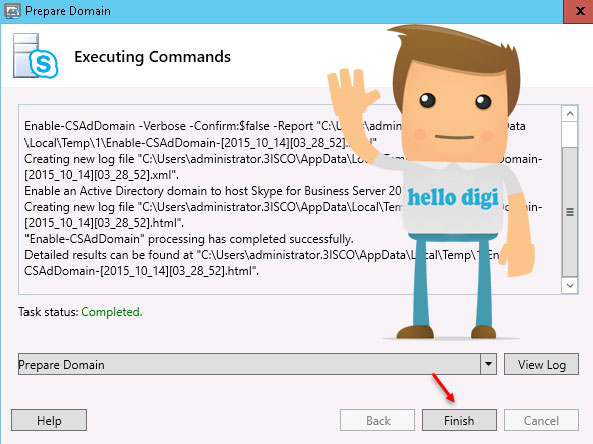This screenshot has height=444, width=593.
Task: Click the hello digi shirt text
Action: tap(453, 198)
